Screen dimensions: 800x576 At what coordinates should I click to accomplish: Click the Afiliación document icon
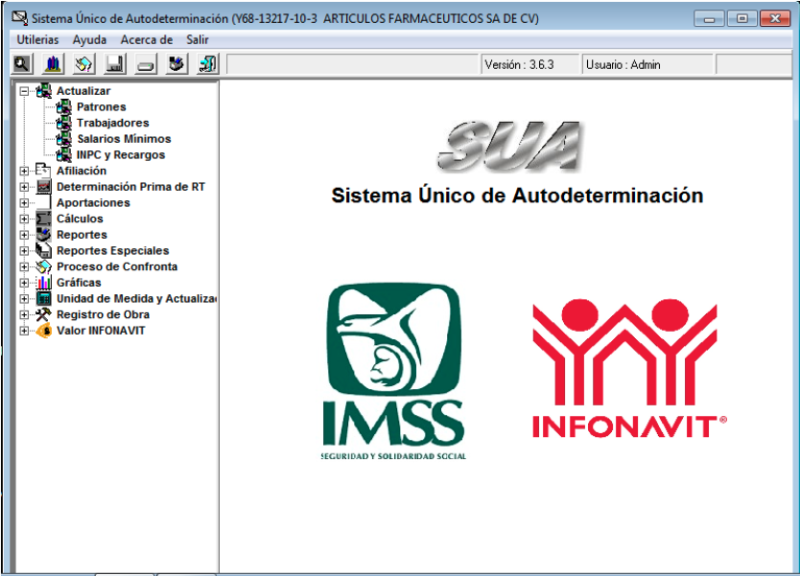tap(43, 170)
